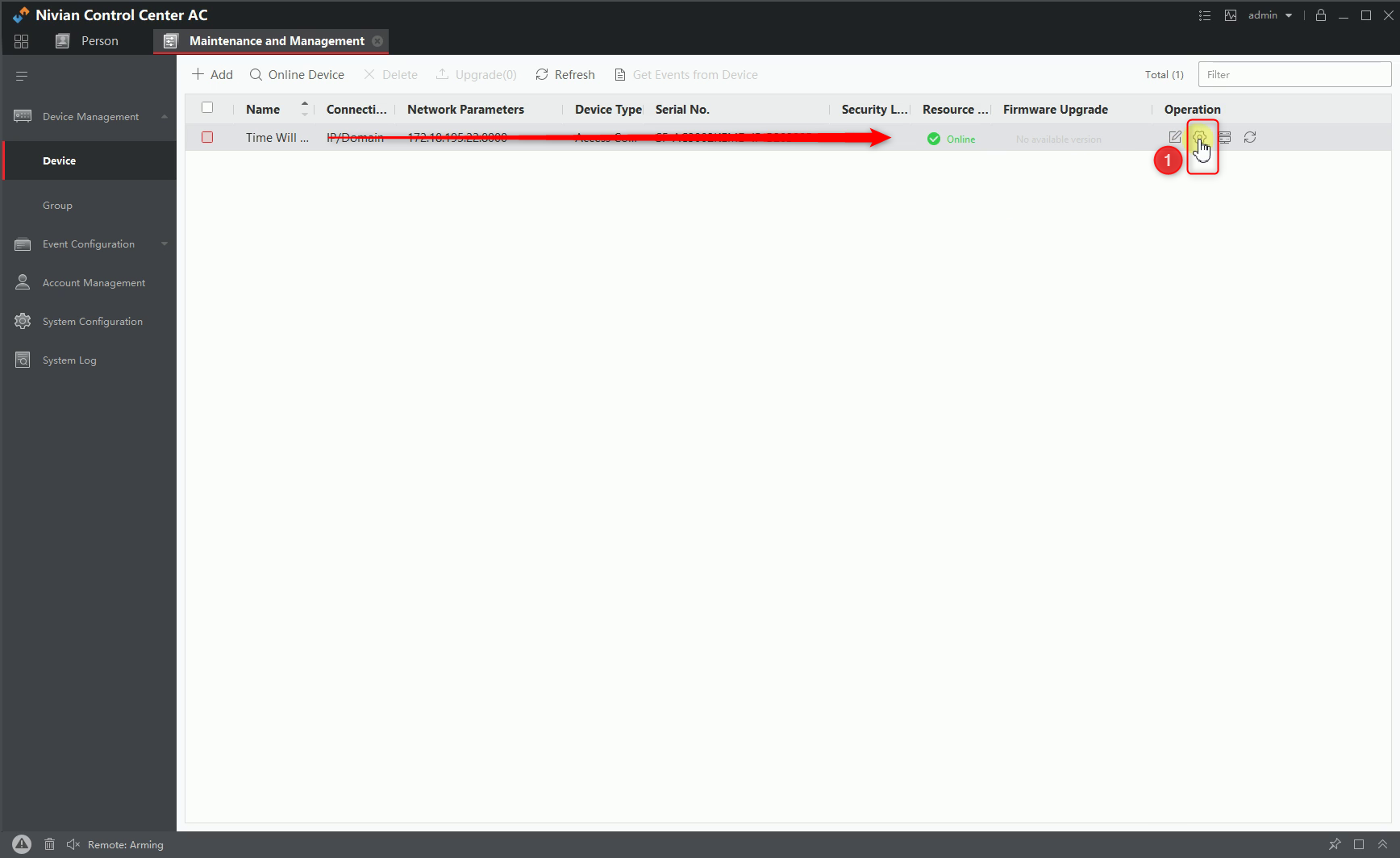Open the alarm triangle icon in status bar
The width and height of the screenshot is (1400, 858).
pos(22,844)
